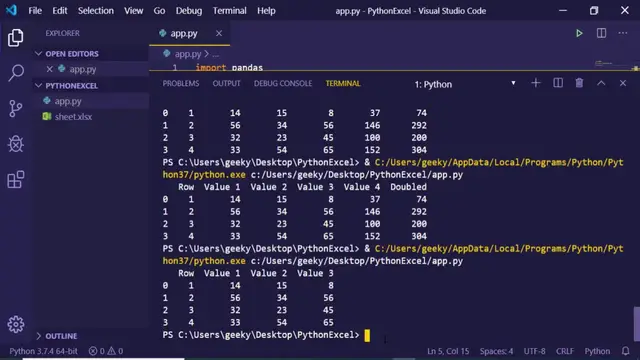Click the Explorer panel title
The height and width of the screenshot is (360, 640).
coord(62,33)
